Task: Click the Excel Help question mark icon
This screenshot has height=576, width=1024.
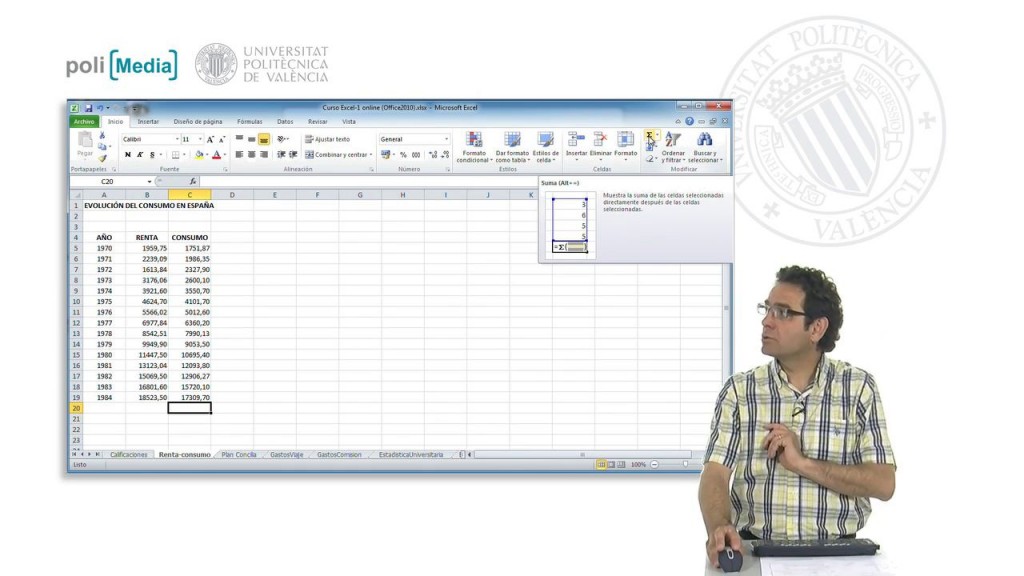Action: click(x=690, y=121)
